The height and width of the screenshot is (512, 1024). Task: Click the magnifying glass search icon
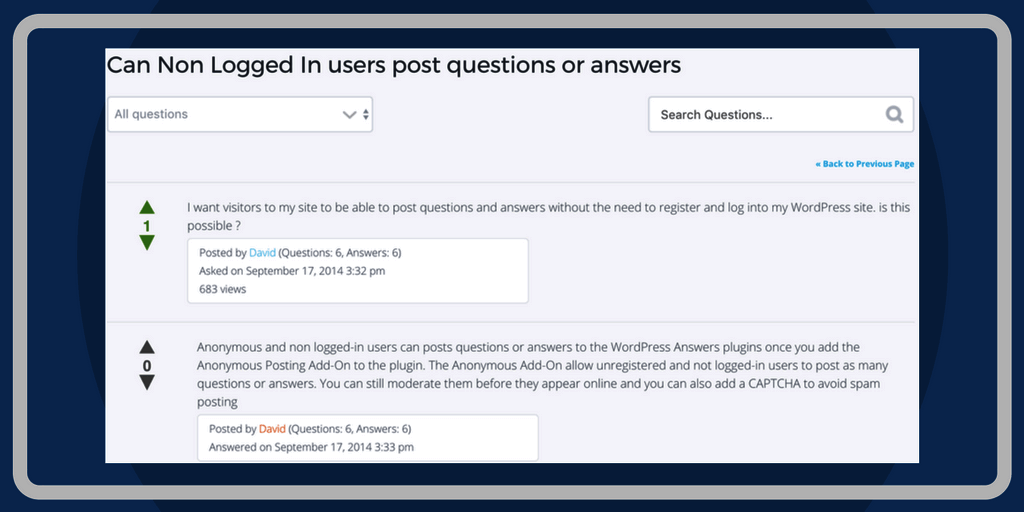point(894,115)
